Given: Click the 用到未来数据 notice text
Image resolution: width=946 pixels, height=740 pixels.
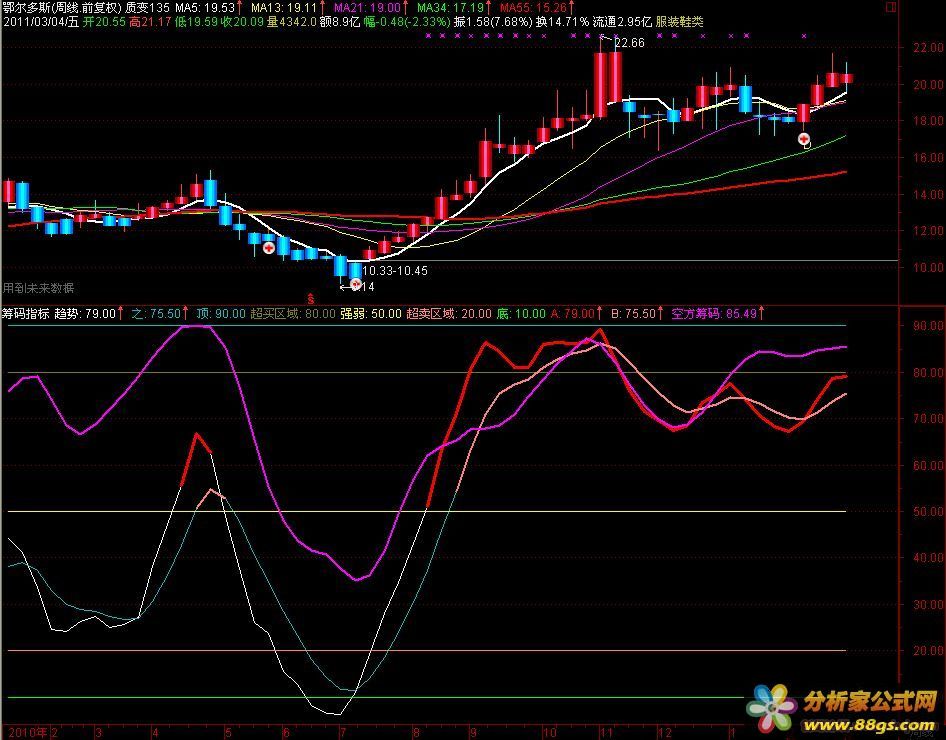Looking at the screenshot, I should (x=38, y=288).
